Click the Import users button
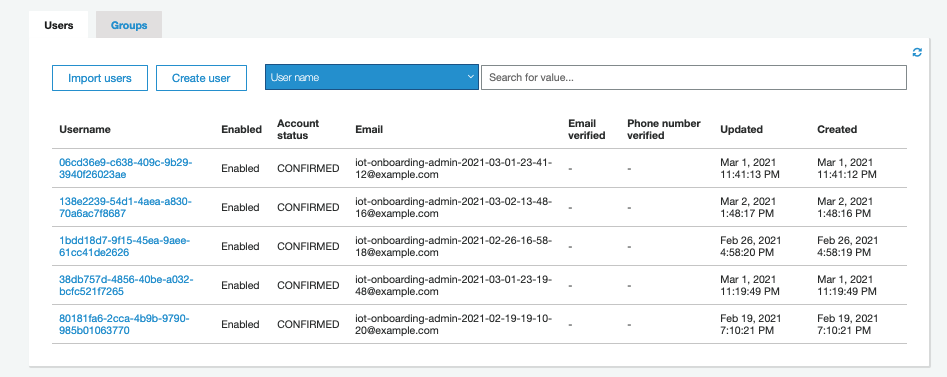 tap(100, 78)
